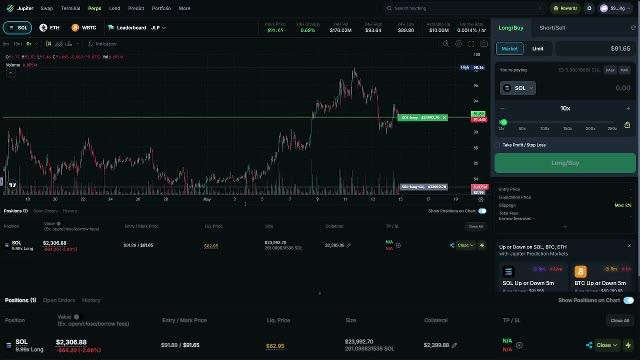Open the More navigation menu
The image size is (640, 360).
click(184, 8)
